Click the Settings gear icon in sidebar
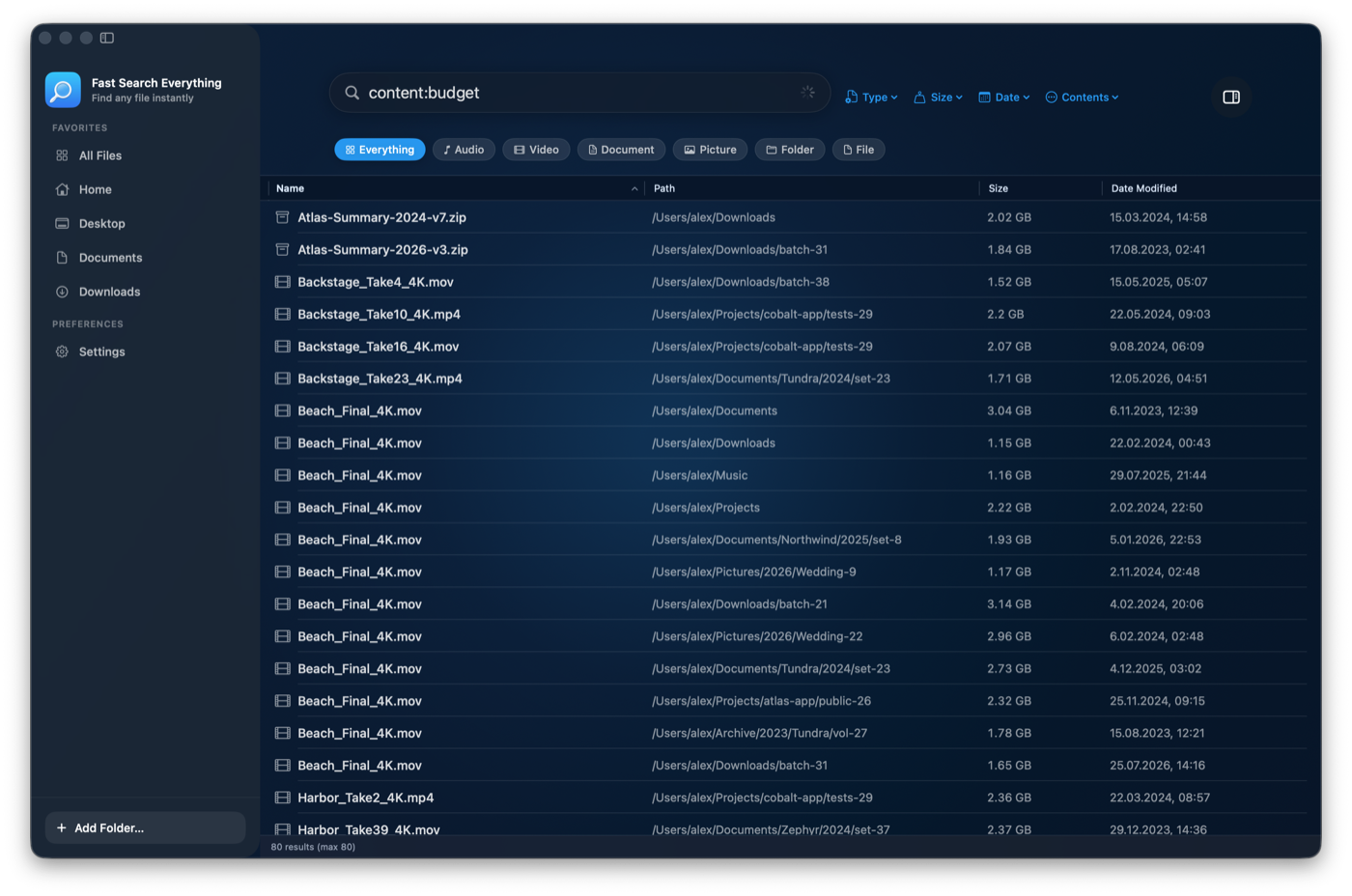The height and width of the screenshot is (896, 1352). (62, 351)
